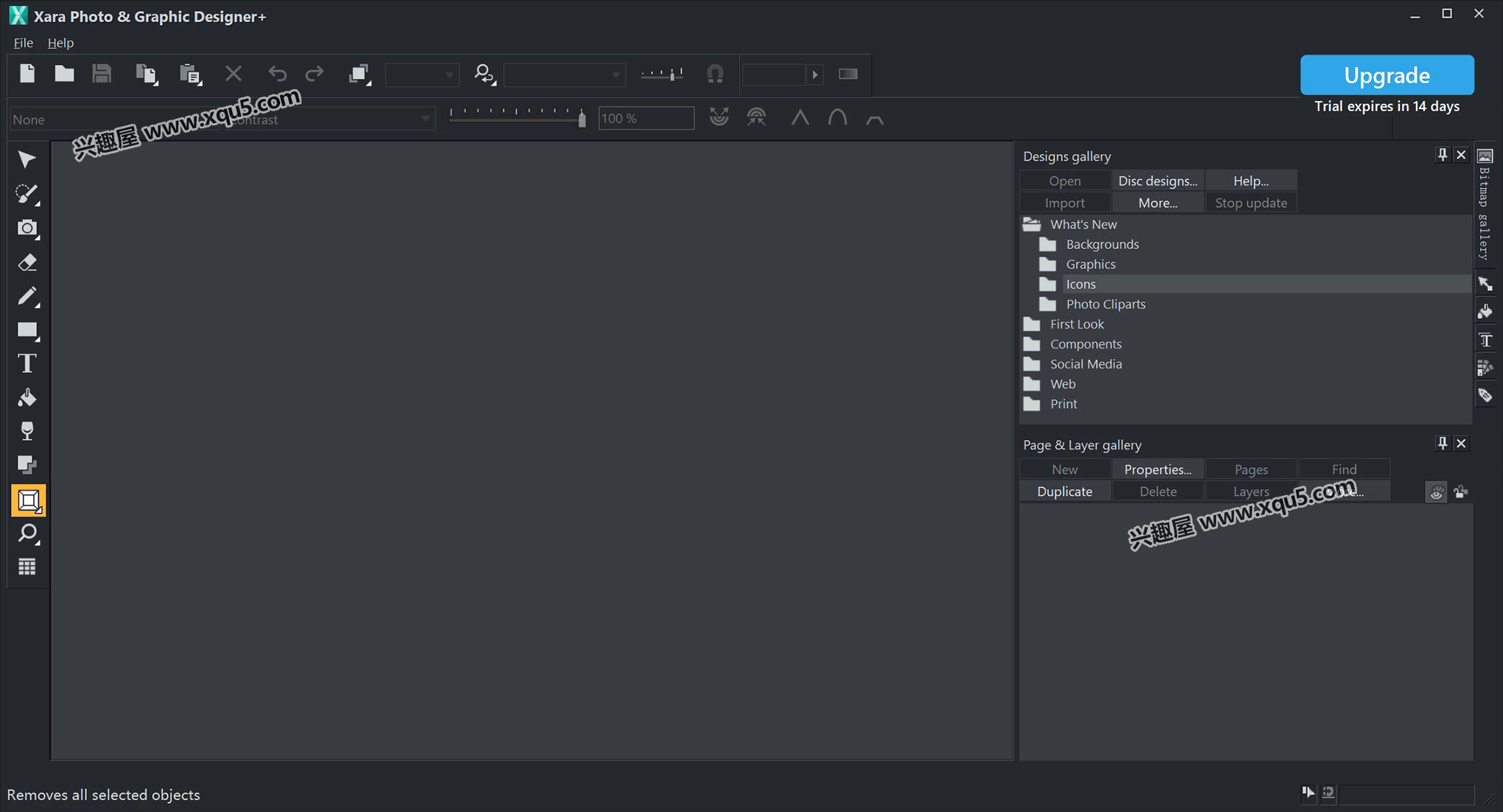
Task: Click the Disc designs... button
Action: click(x=1157, y=181)
